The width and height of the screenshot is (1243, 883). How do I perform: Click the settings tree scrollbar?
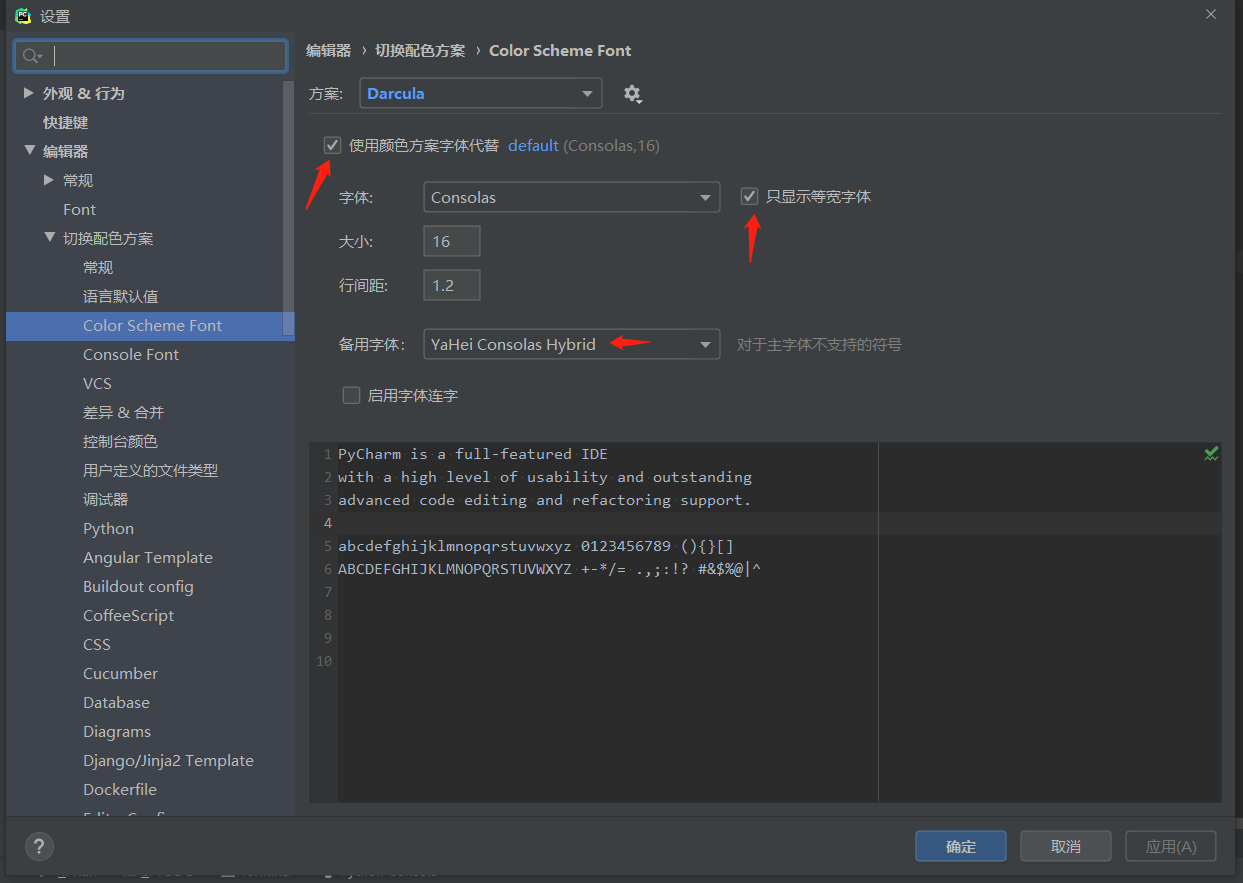[289, 207]
